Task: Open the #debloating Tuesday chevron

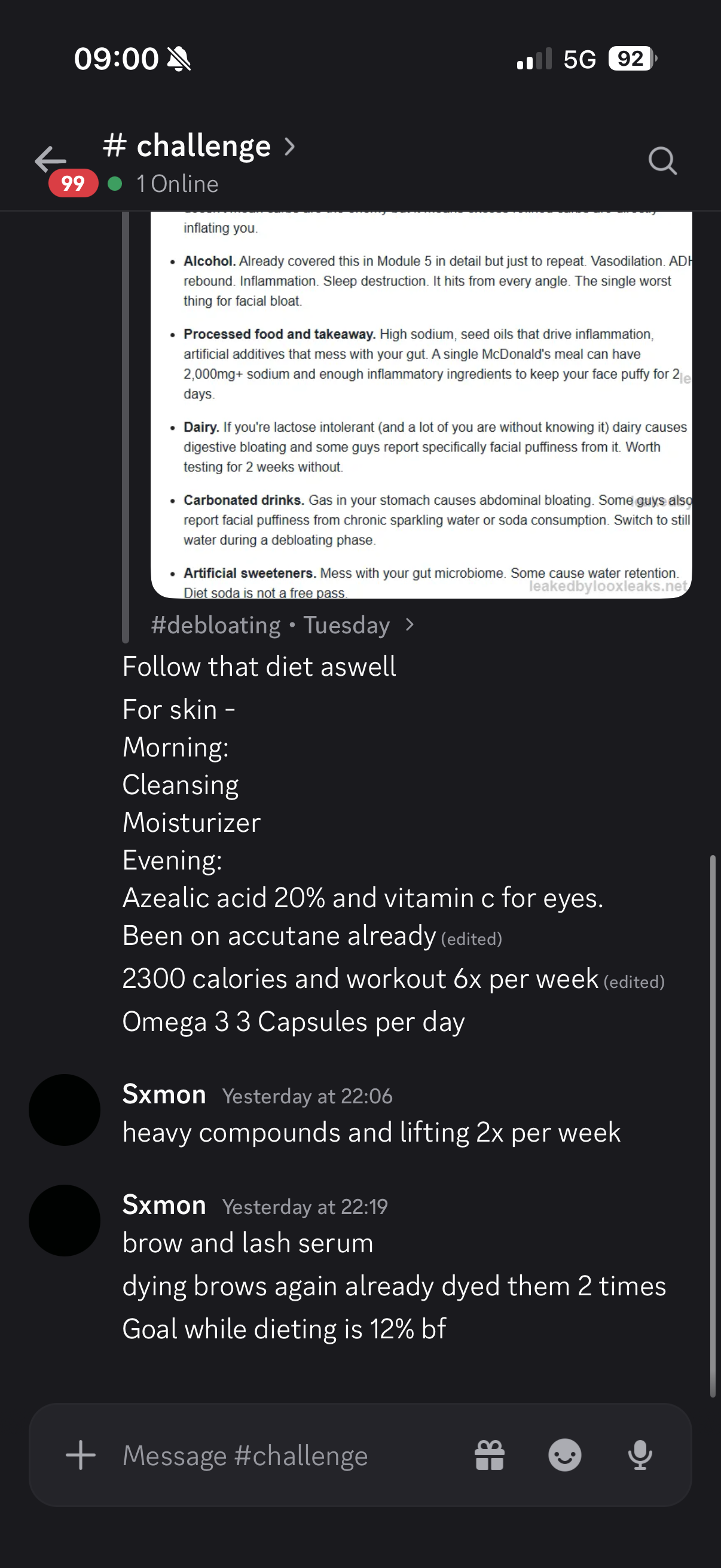Action: pos(410,625)
